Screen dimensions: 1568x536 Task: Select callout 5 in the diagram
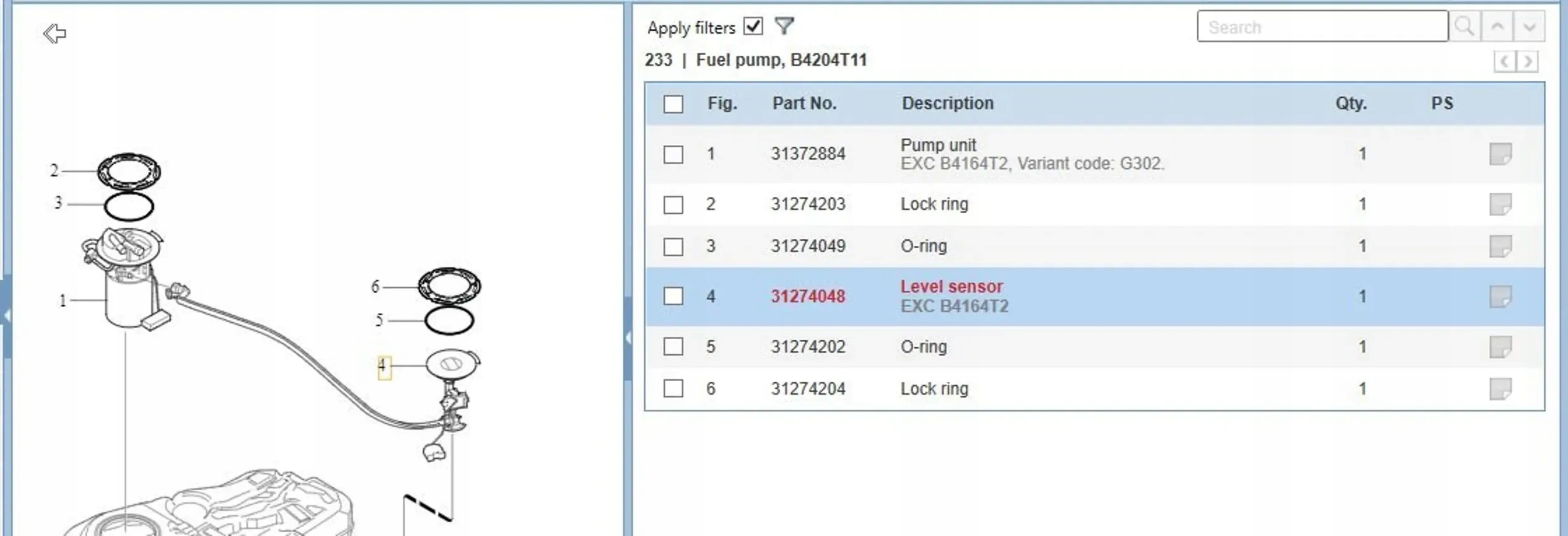379,320
